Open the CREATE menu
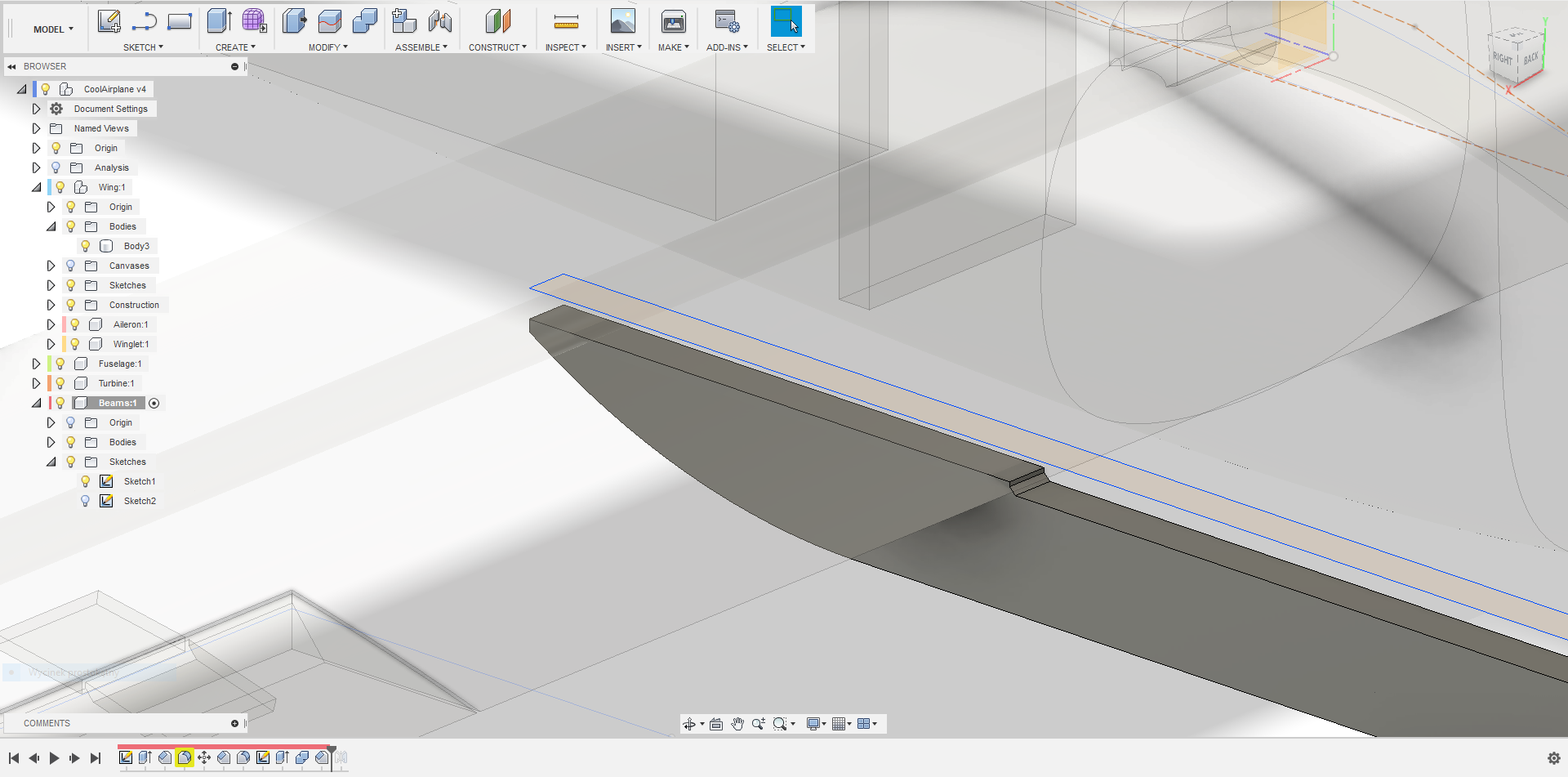The width and height of the screenshot is (1568, 777). click(235, 47)
